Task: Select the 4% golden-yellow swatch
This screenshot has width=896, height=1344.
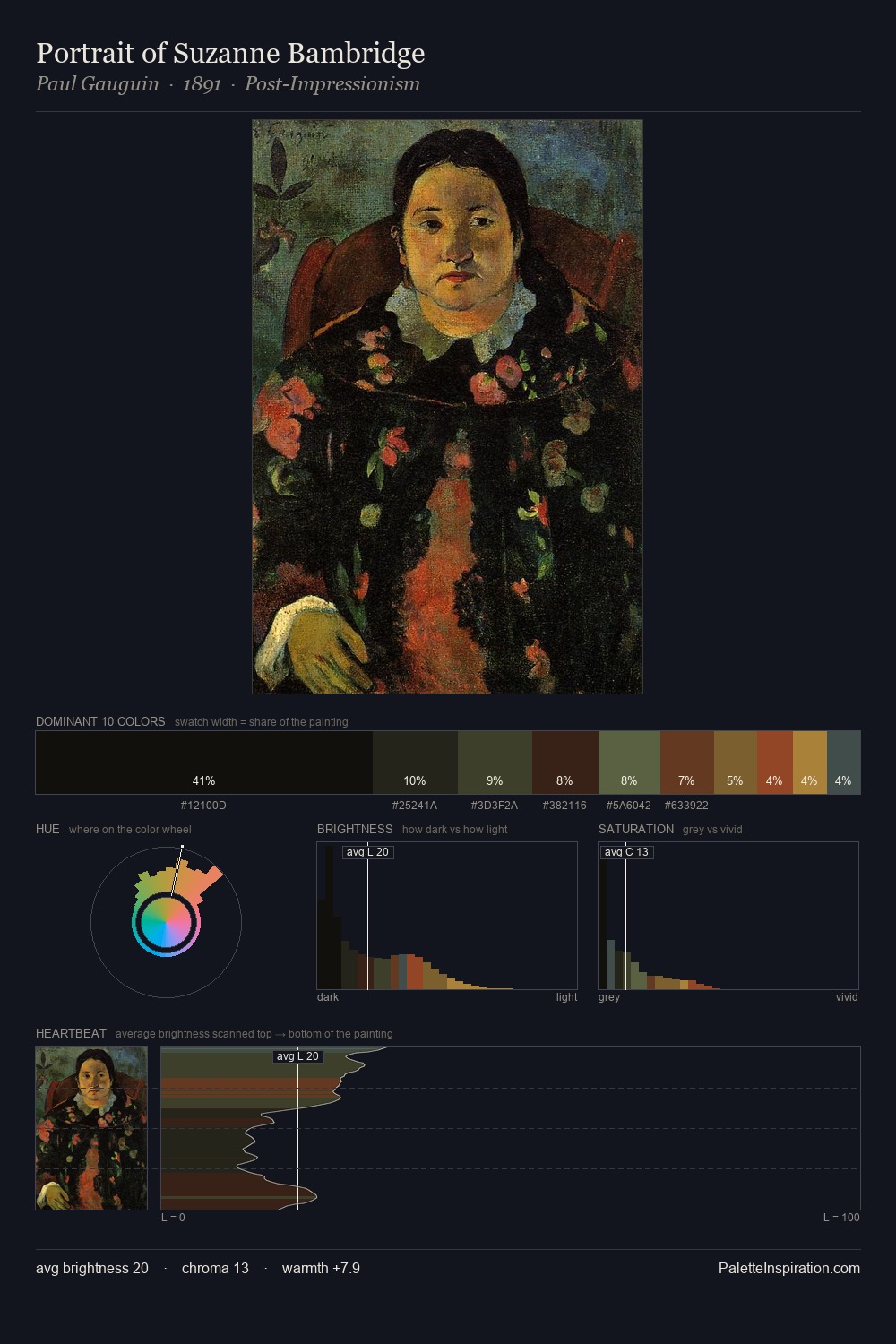Action: 809,762
